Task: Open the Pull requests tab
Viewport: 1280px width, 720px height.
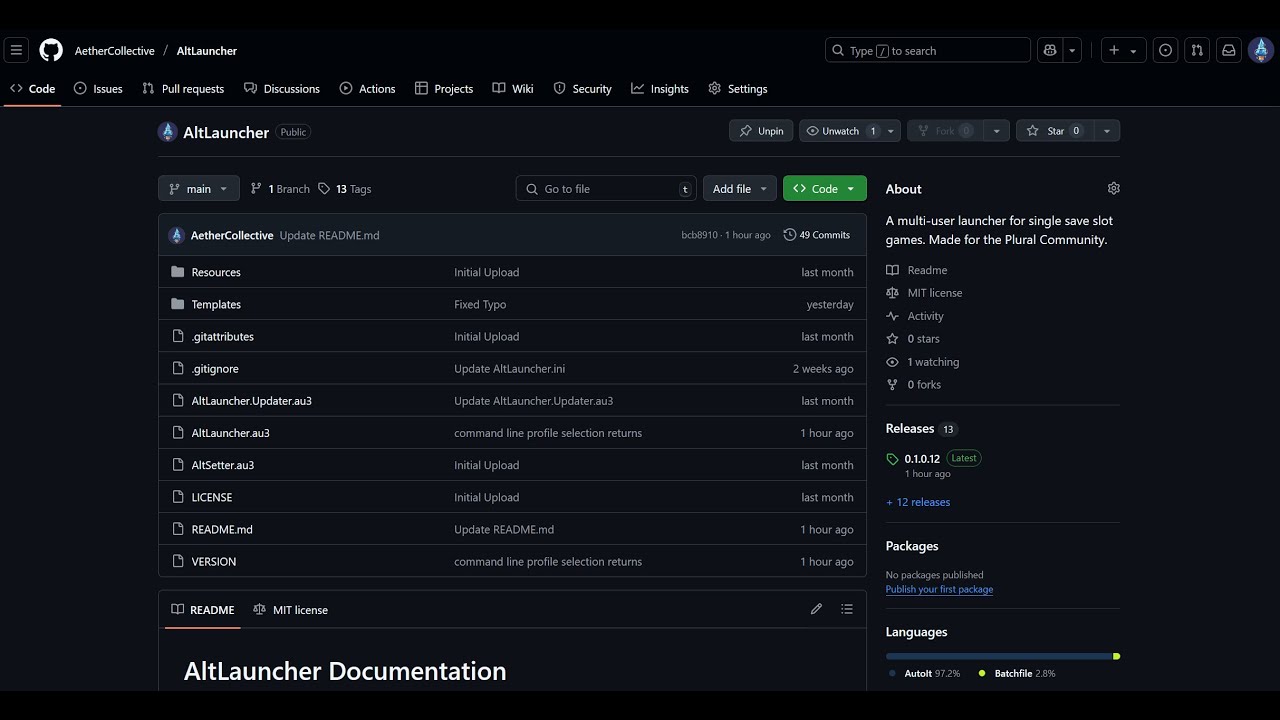Action: [x=183, y=89]
